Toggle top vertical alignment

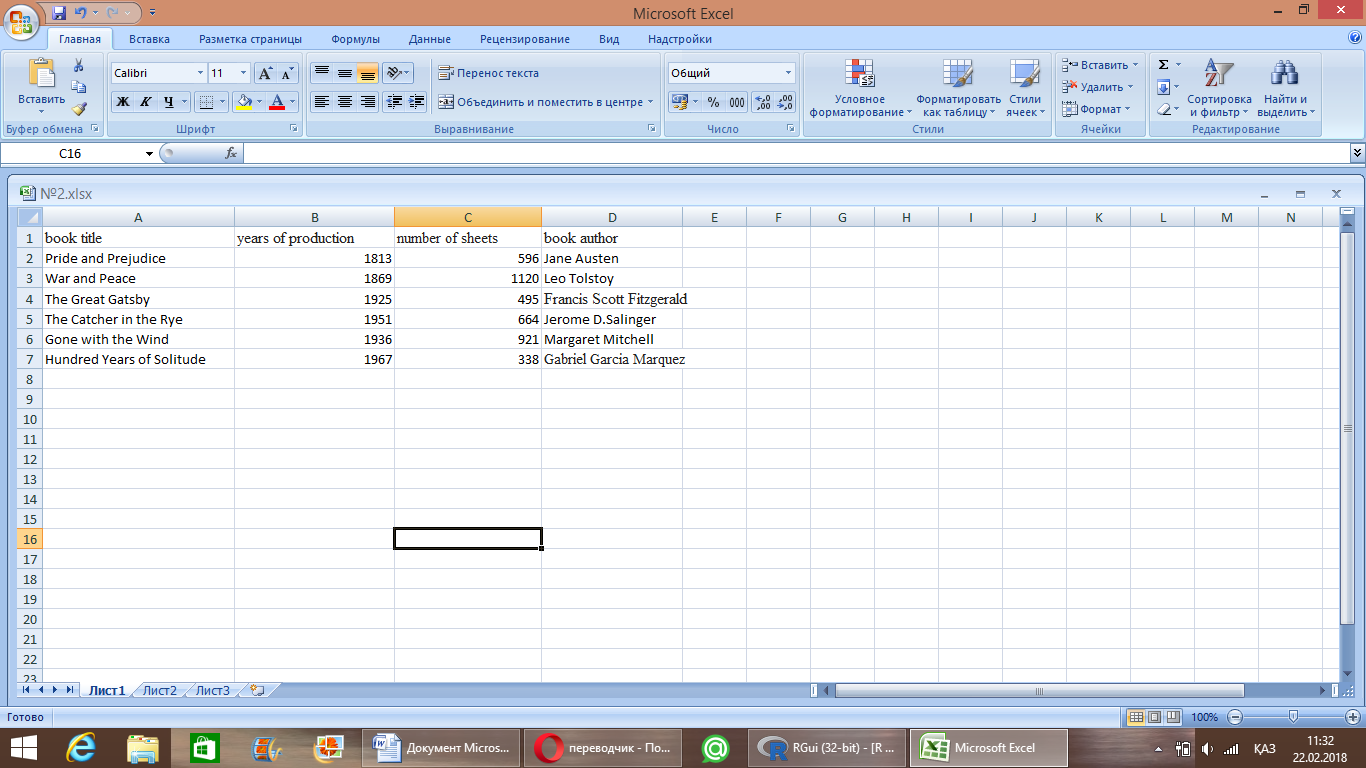coord(322,73)
